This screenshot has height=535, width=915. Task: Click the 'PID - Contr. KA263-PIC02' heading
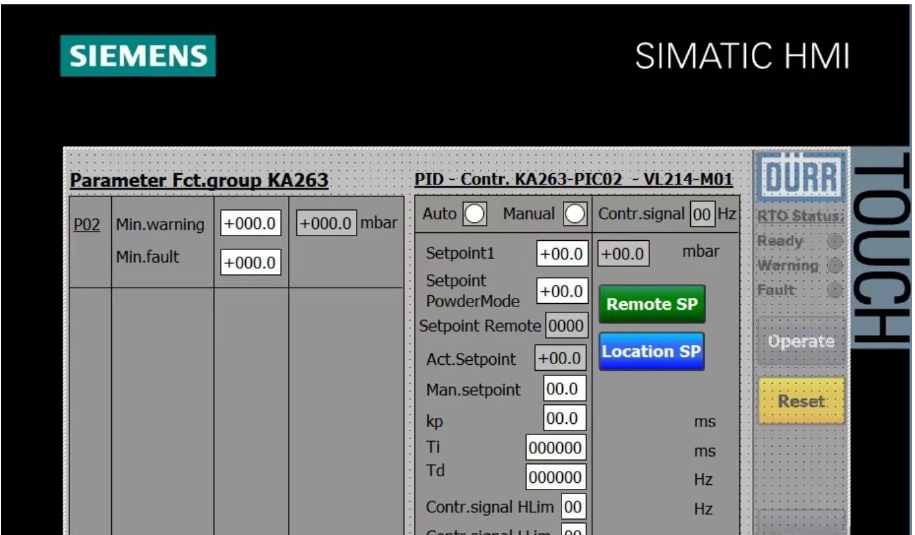(574, 179)
